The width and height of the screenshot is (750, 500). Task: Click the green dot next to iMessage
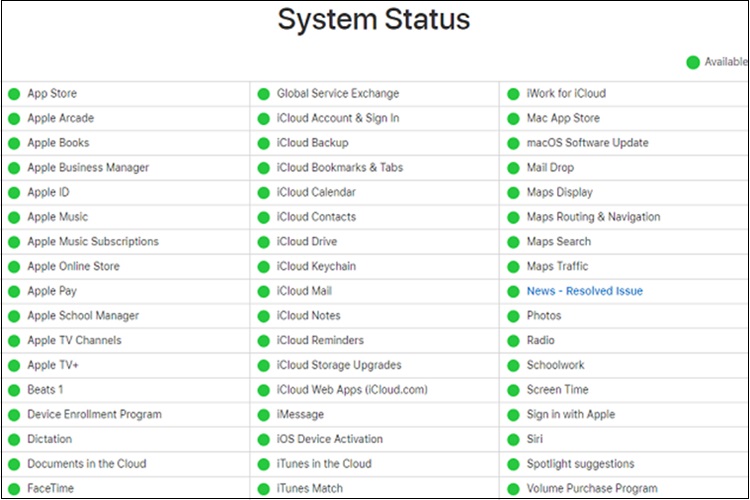(264, 415)
